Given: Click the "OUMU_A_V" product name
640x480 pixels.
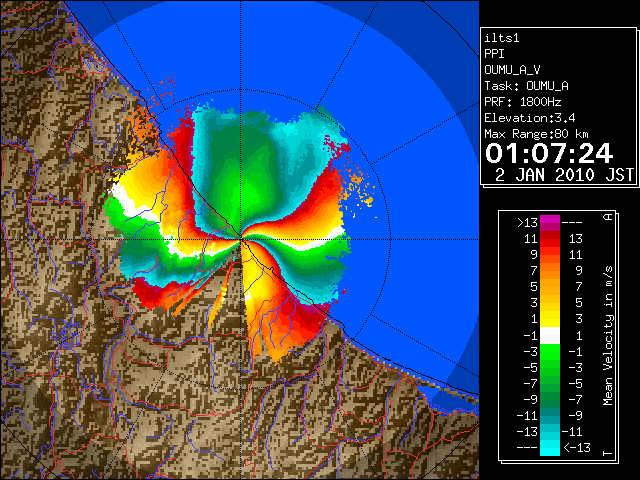Looking at the screenshot, I should coord(512,70).
